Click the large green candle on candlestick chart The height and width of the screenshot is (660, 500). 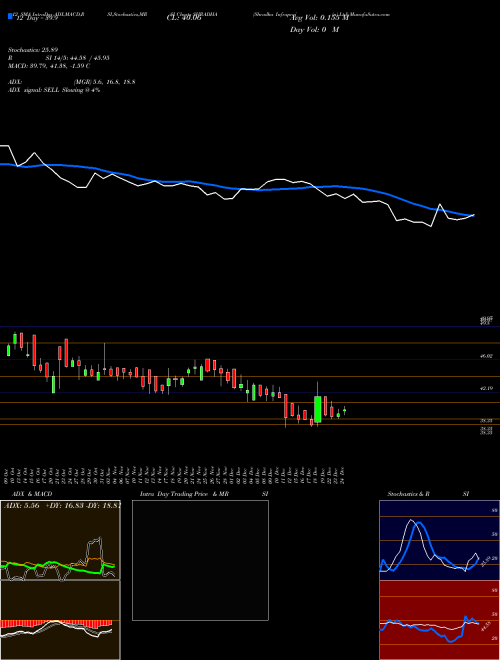(318, 409)
